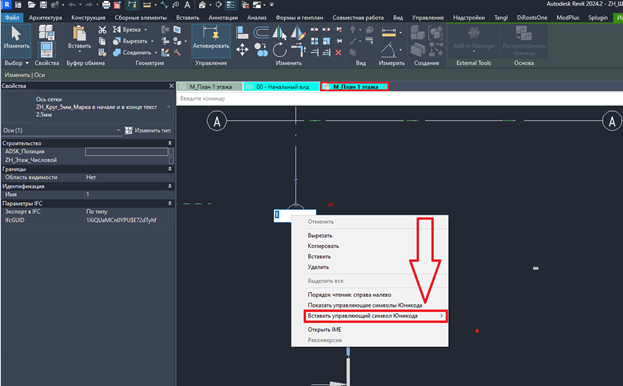Switch to the Архитектура ribbon tab

click(45, 17)
